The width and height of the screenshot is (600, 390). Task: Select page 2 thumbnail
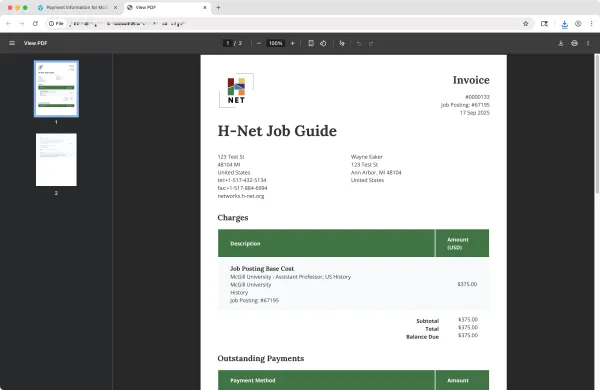pyautogui.click(x=56, y=160)
